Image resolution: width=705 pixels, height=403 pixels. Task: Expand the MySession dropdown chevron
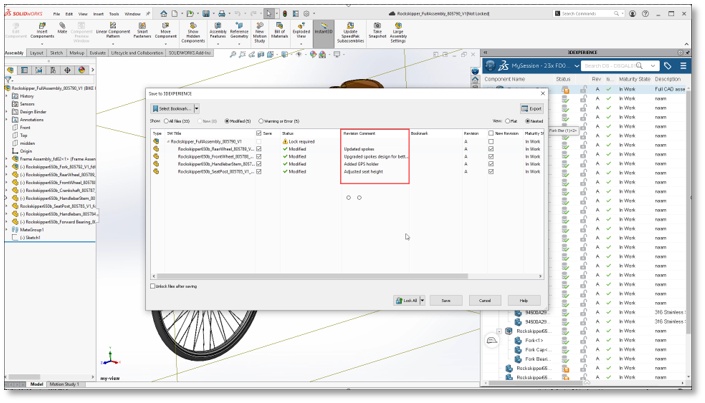577,66
